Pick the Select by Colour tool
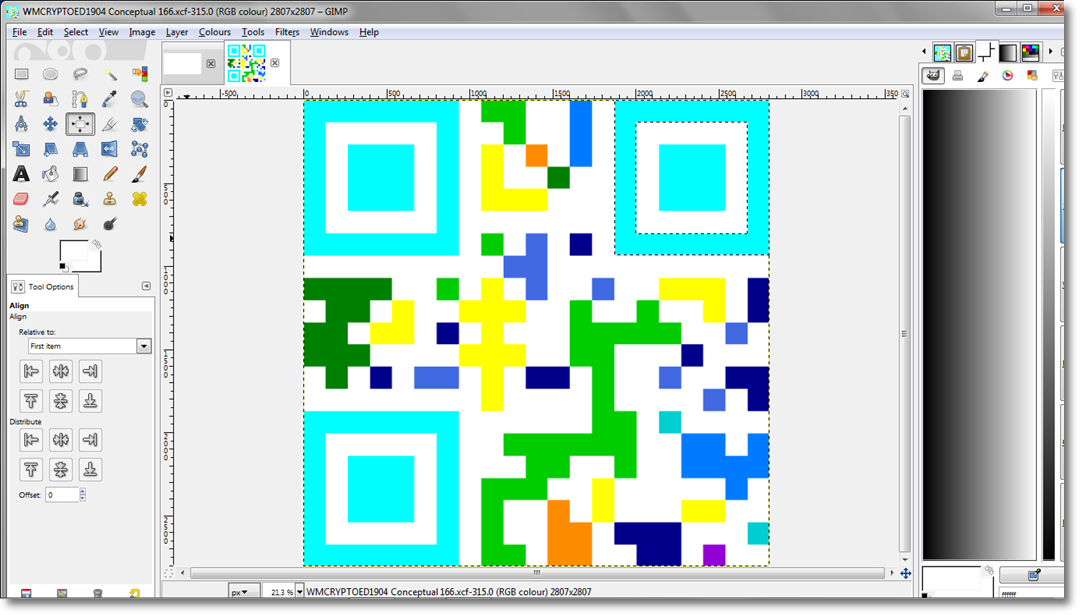1080x615 pixels. point(140,74)
